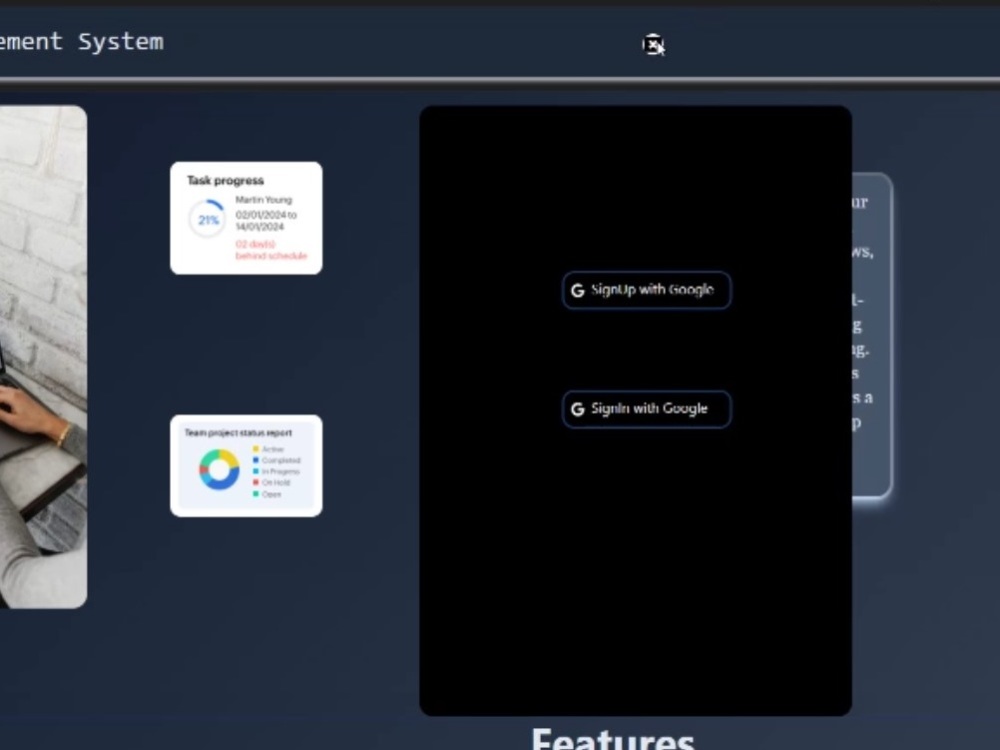Click the Google logo in SignIn button
This screenshot has width=1000, height=750.
(578, 409)
